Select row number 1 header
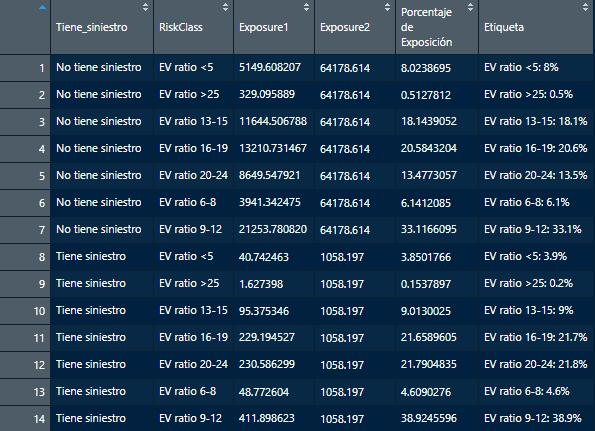This screenshot has height=431, width=595. pos(25,68)
